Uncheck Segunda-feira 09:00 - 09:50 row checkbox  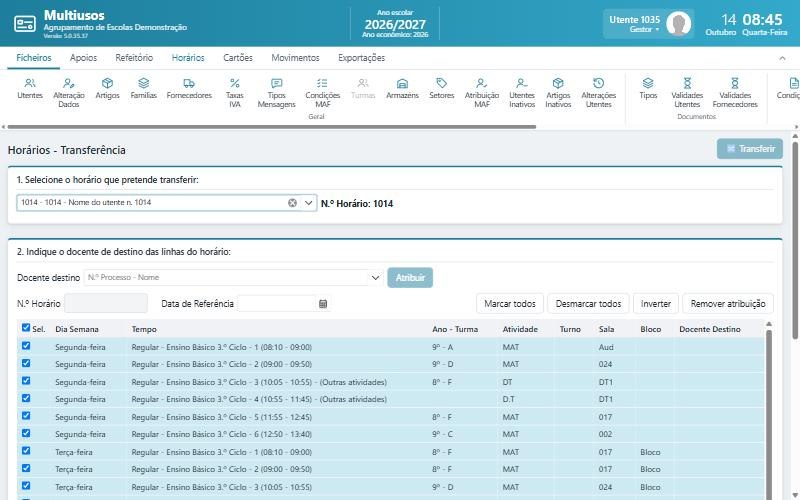pos(26,363)
